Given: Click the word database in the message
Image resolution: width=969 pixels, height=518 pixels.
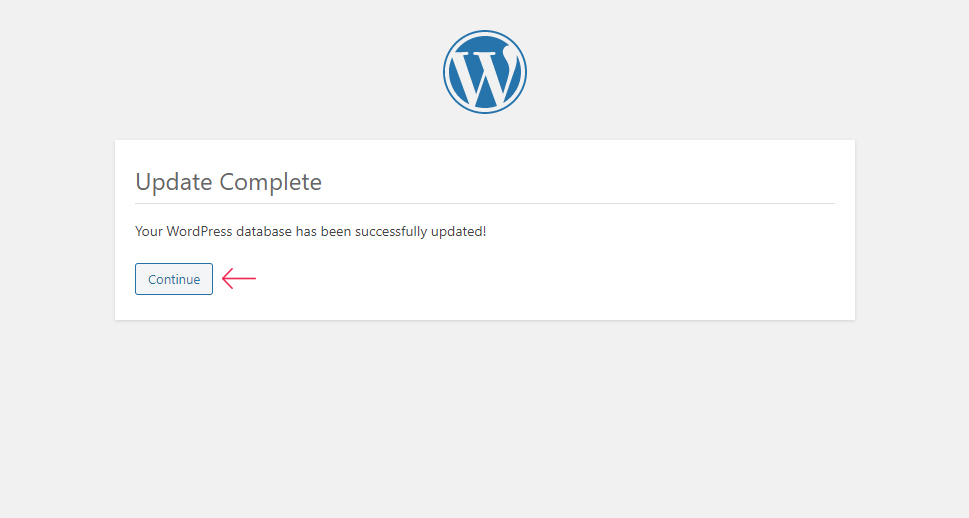Looking at the screenshot, I should [x=264, y=231].
